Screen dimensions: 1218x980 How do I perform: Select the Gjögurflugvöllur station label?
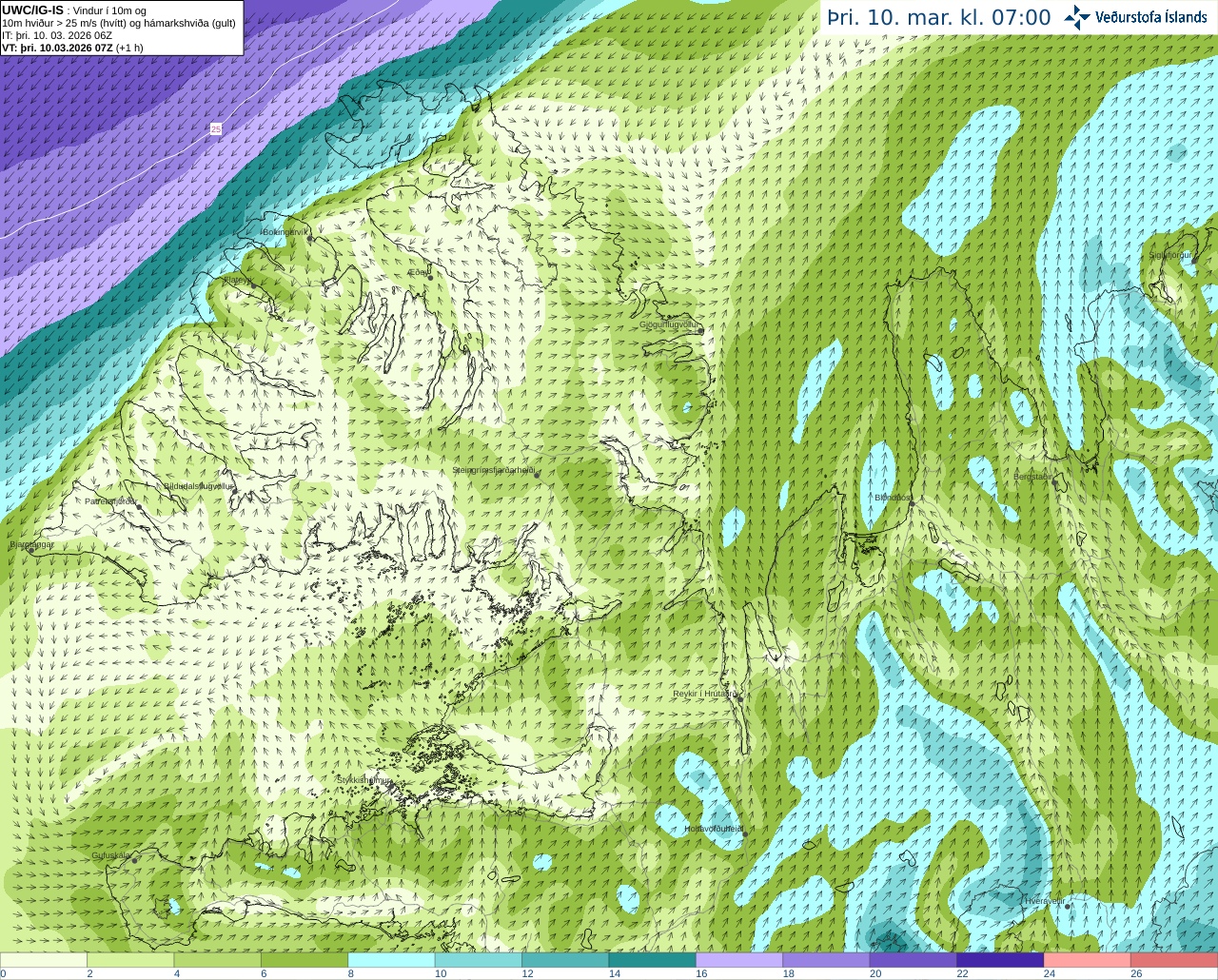(x=670, y=324)
